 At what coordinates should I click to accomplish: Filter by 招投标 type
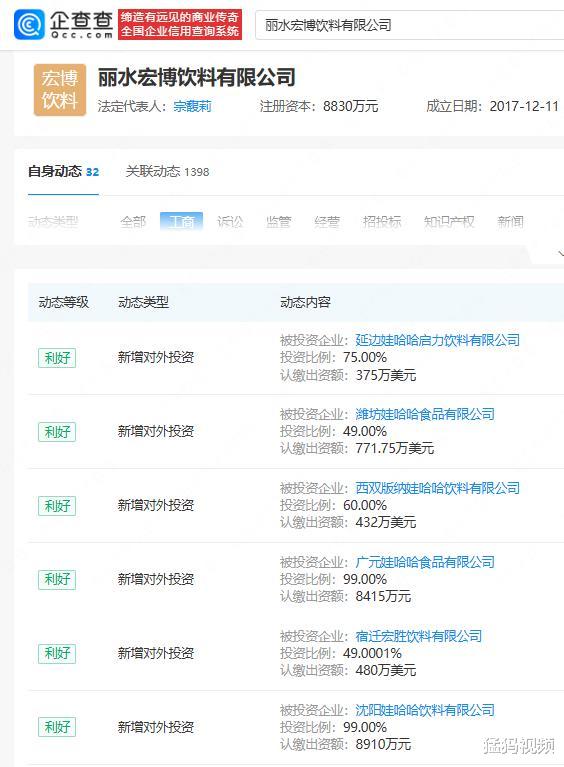382,222
